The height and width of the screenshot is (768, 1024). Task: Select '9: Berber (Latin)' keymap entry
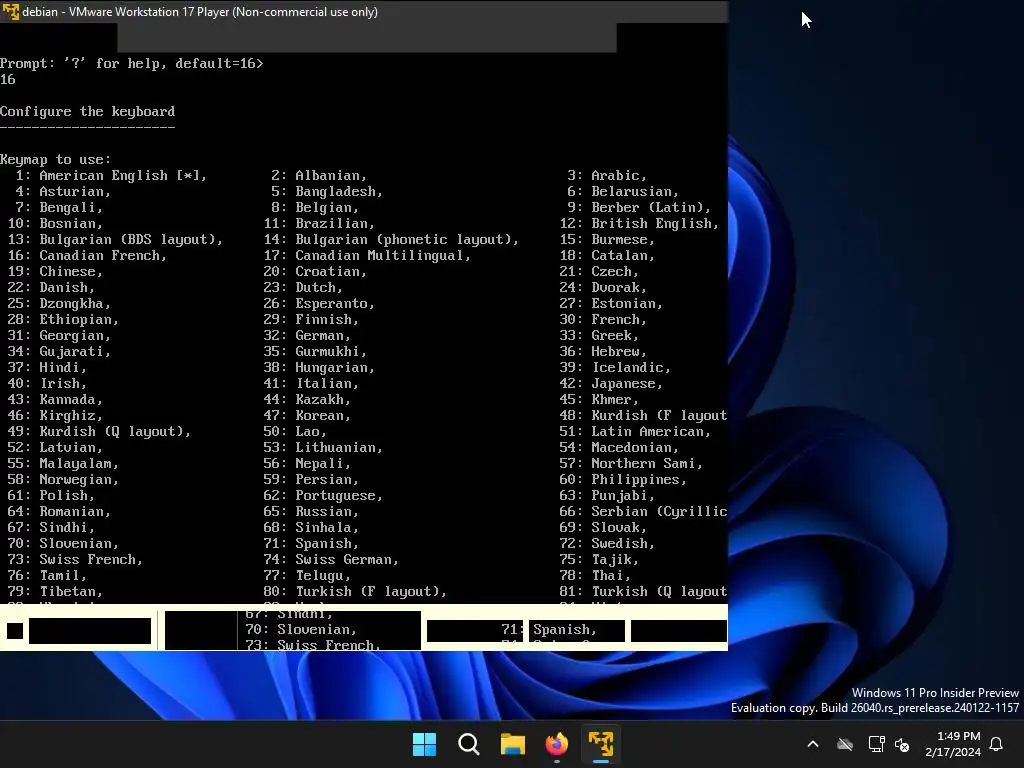[x=639, y=208]
